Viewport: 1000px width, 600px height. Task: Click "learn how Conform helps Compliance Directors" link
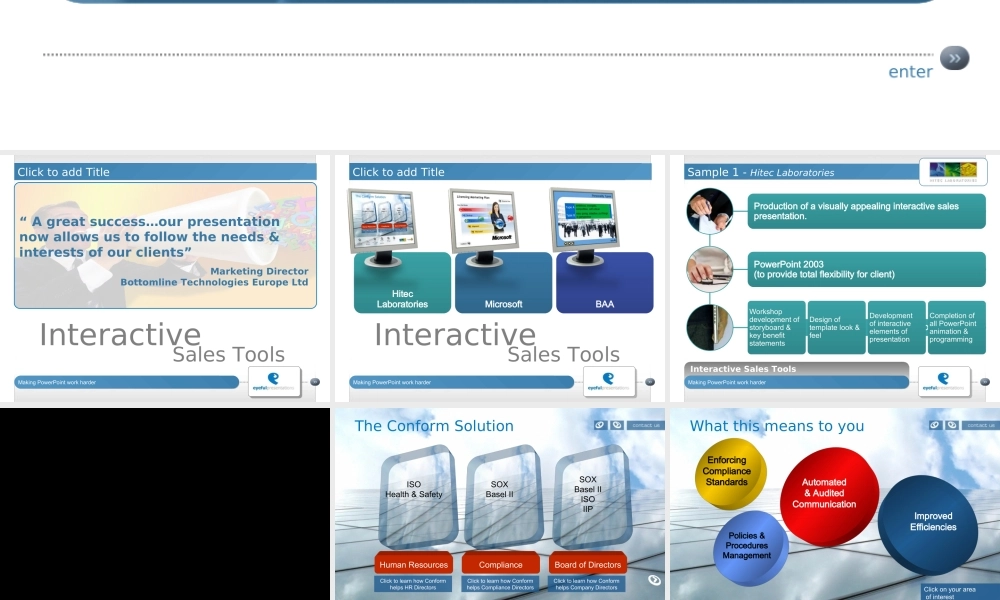tap(500, 584)
